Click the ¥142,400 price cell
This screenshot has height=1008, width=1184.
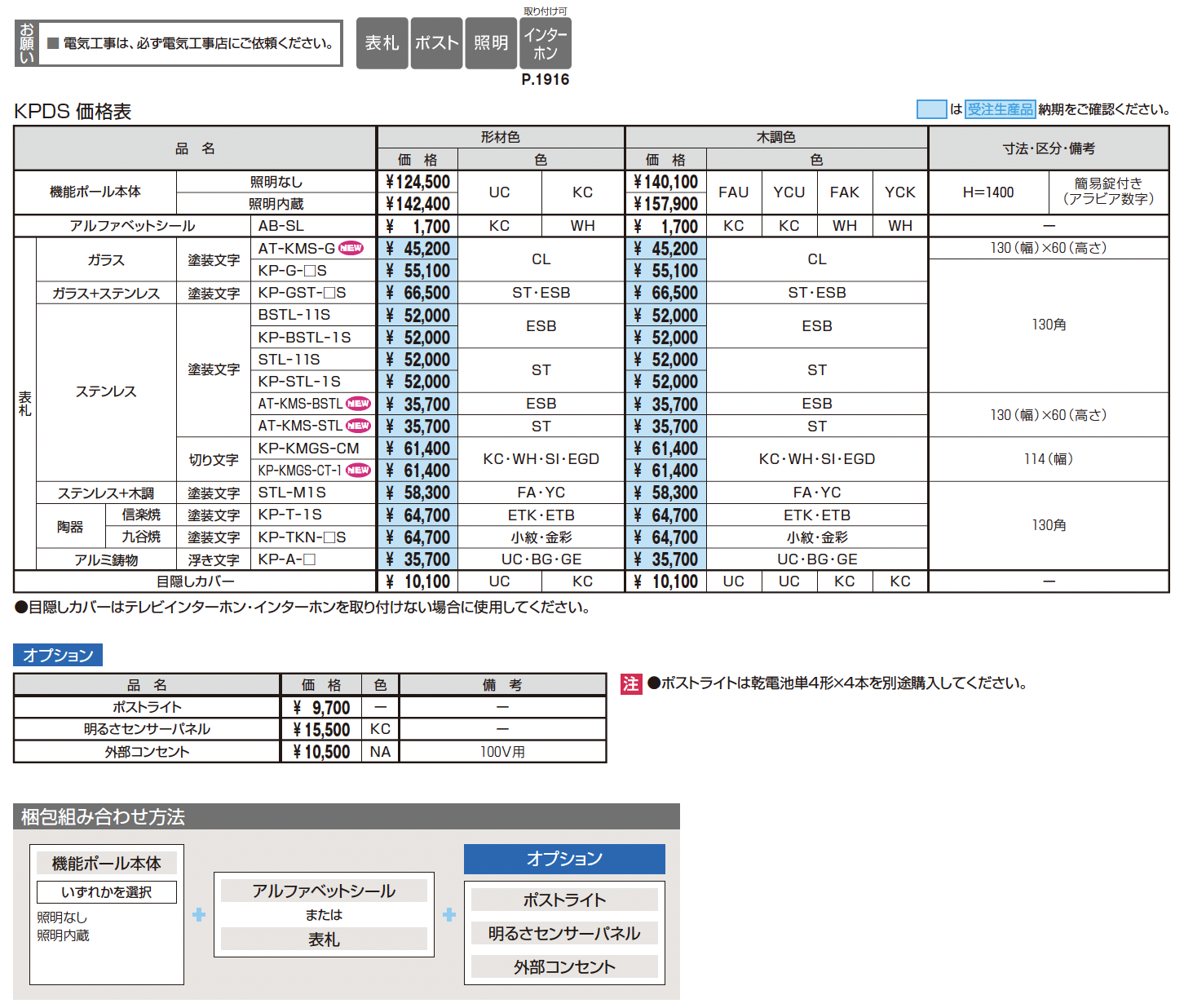[x=417, y=204]
